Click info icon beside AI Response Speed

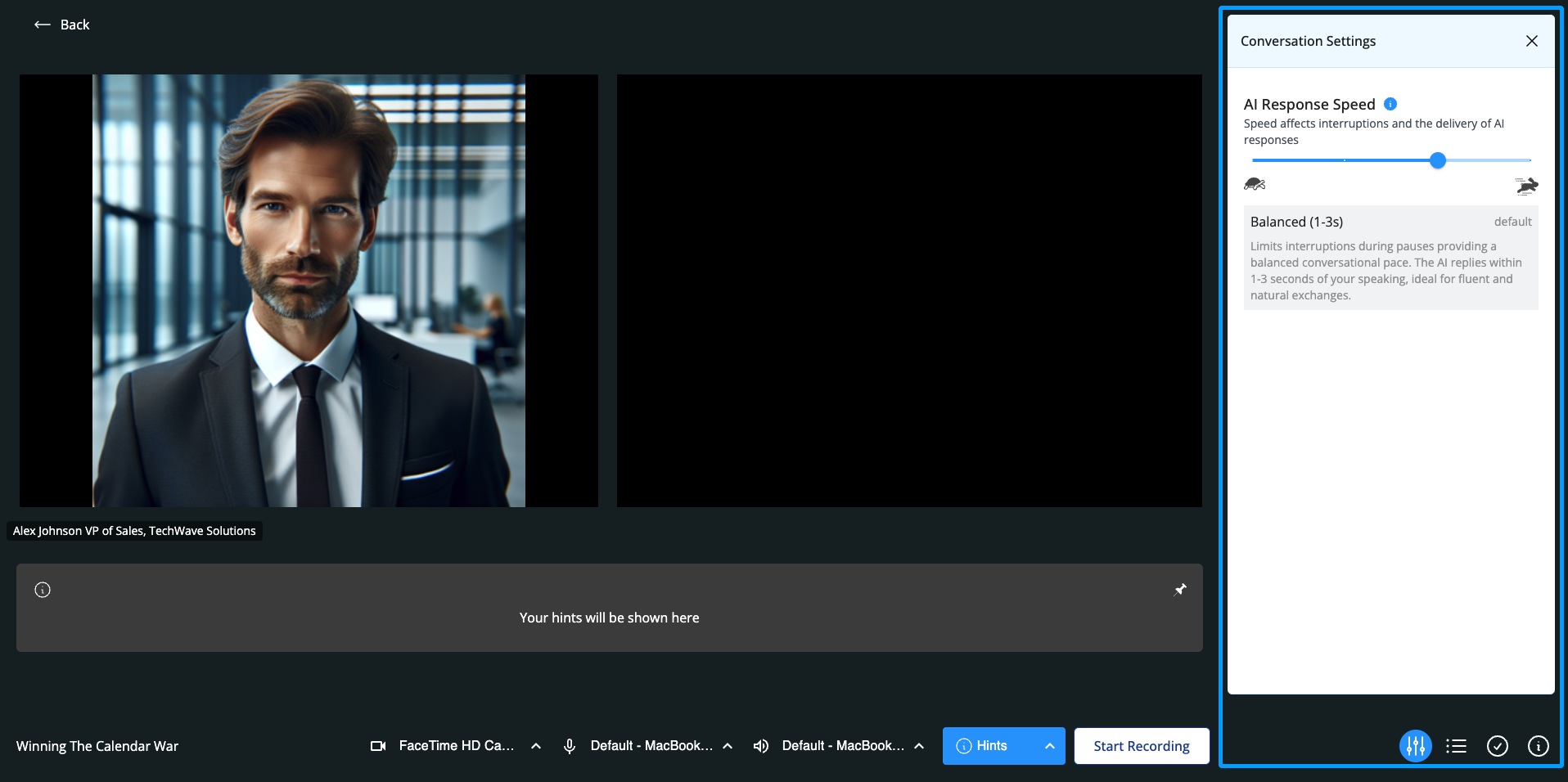[1390, 104]
